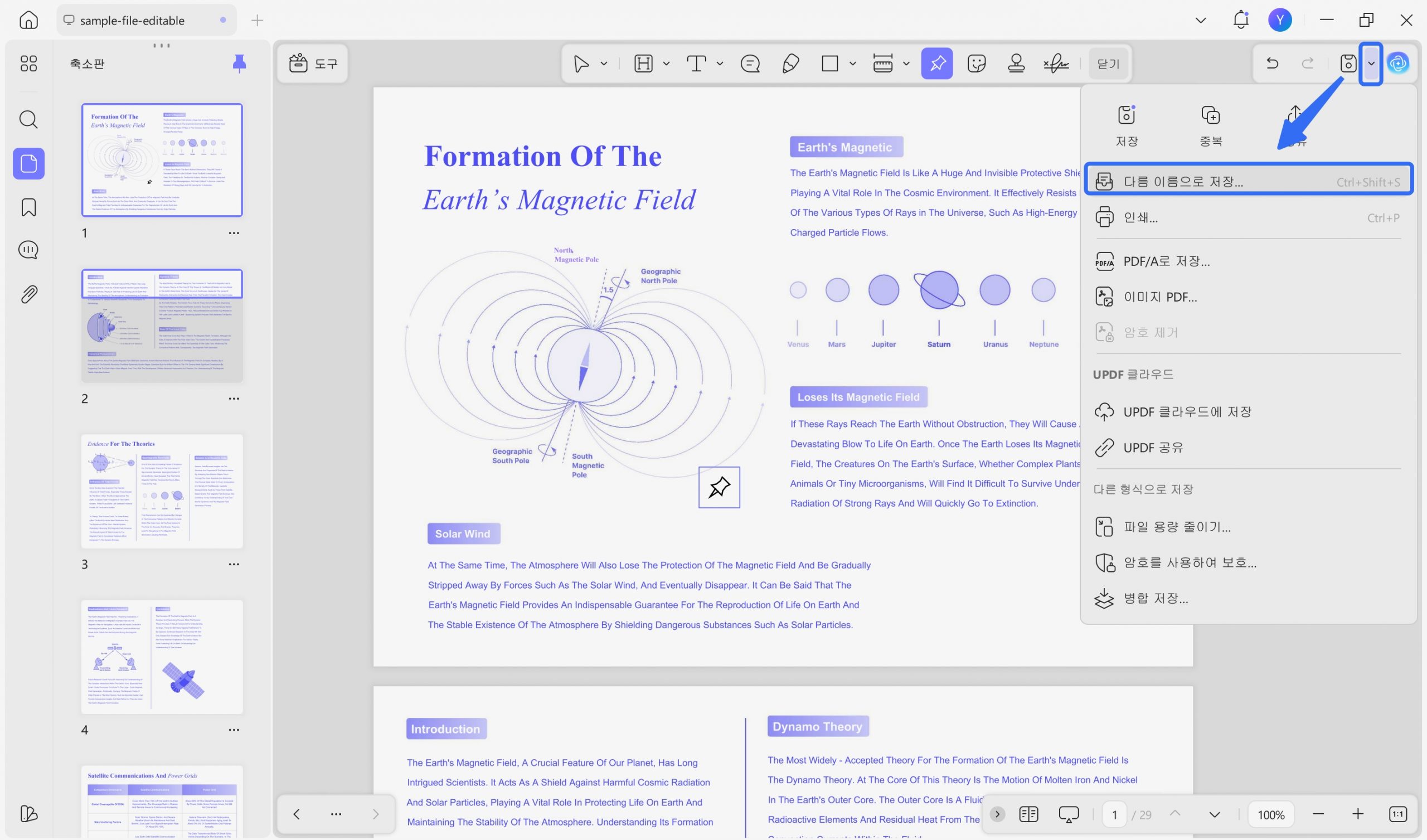Open the search magnifier in sidebar
The image size is (1427, 840).
click(28, 119)
